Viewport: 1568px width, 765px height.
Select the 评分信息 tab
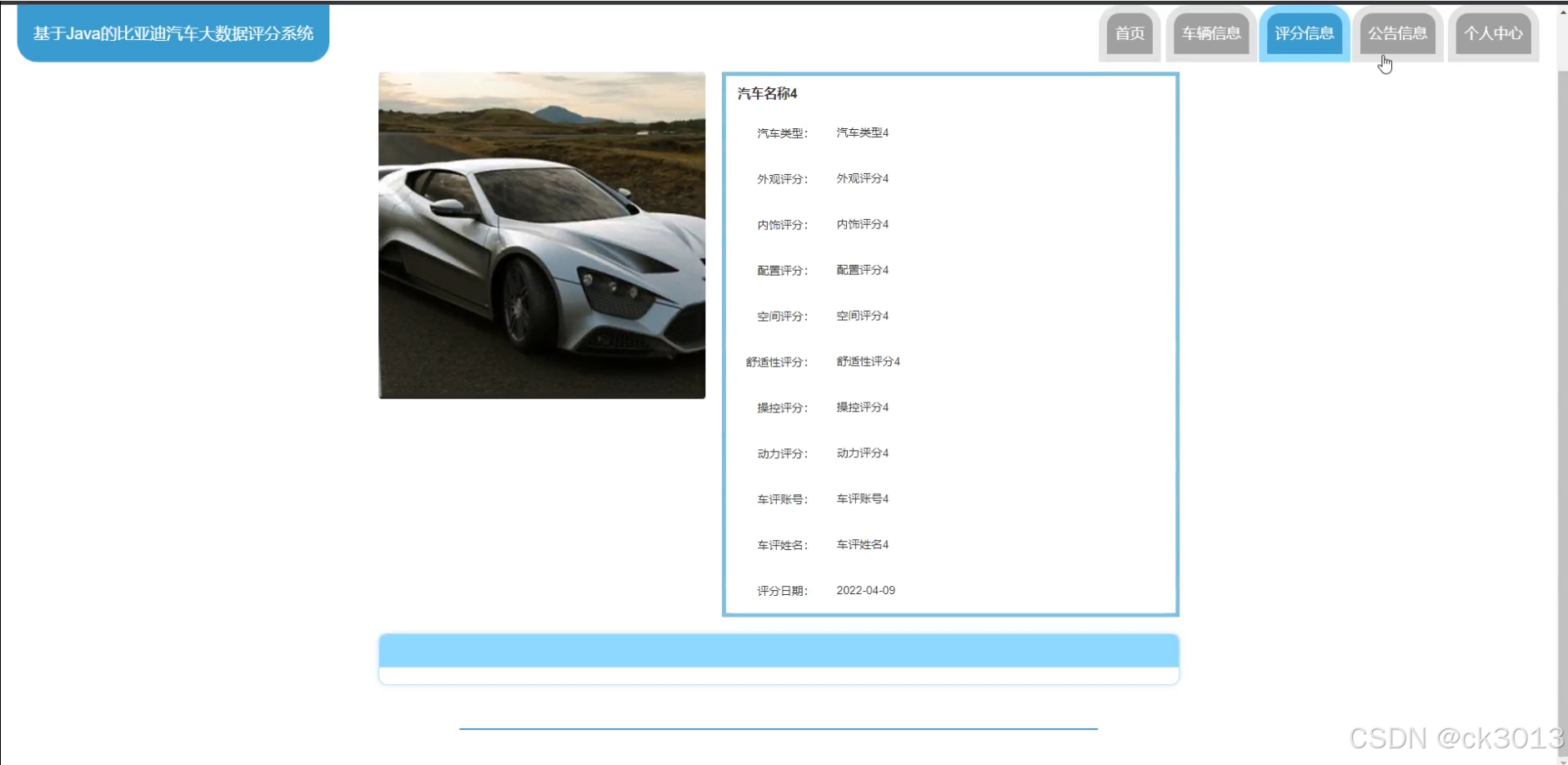(1305, 33)
